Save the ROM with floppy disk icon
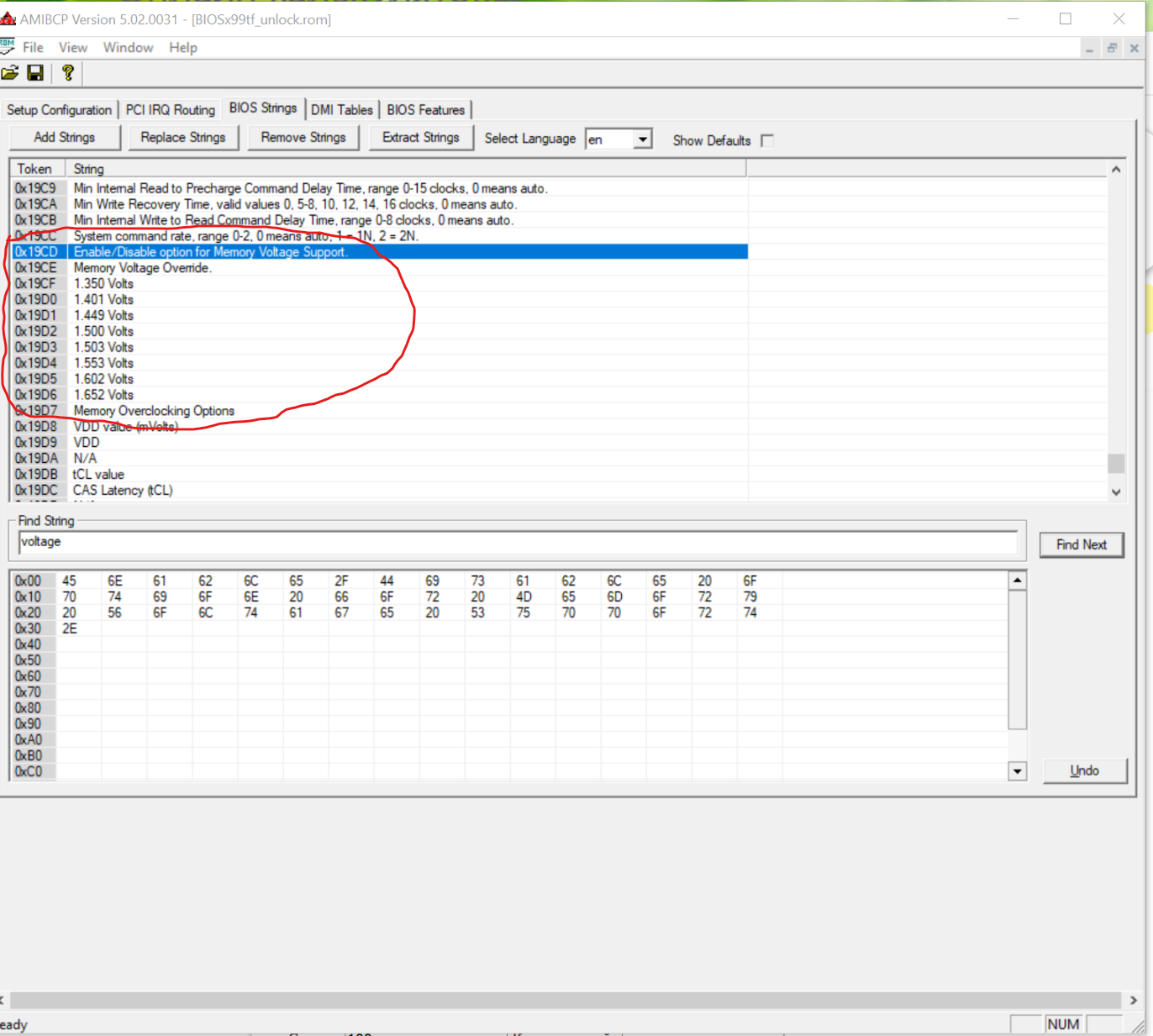Viewport: 1153px width, 1036px height. (x=35, y=73)
